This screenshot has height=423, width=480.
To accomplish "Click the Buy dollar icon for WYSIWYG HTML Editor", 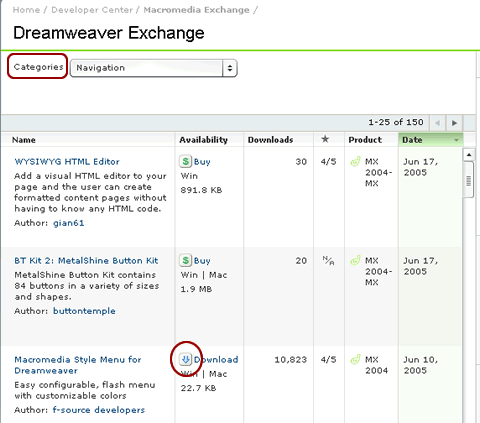I will (x=185, y=161).
